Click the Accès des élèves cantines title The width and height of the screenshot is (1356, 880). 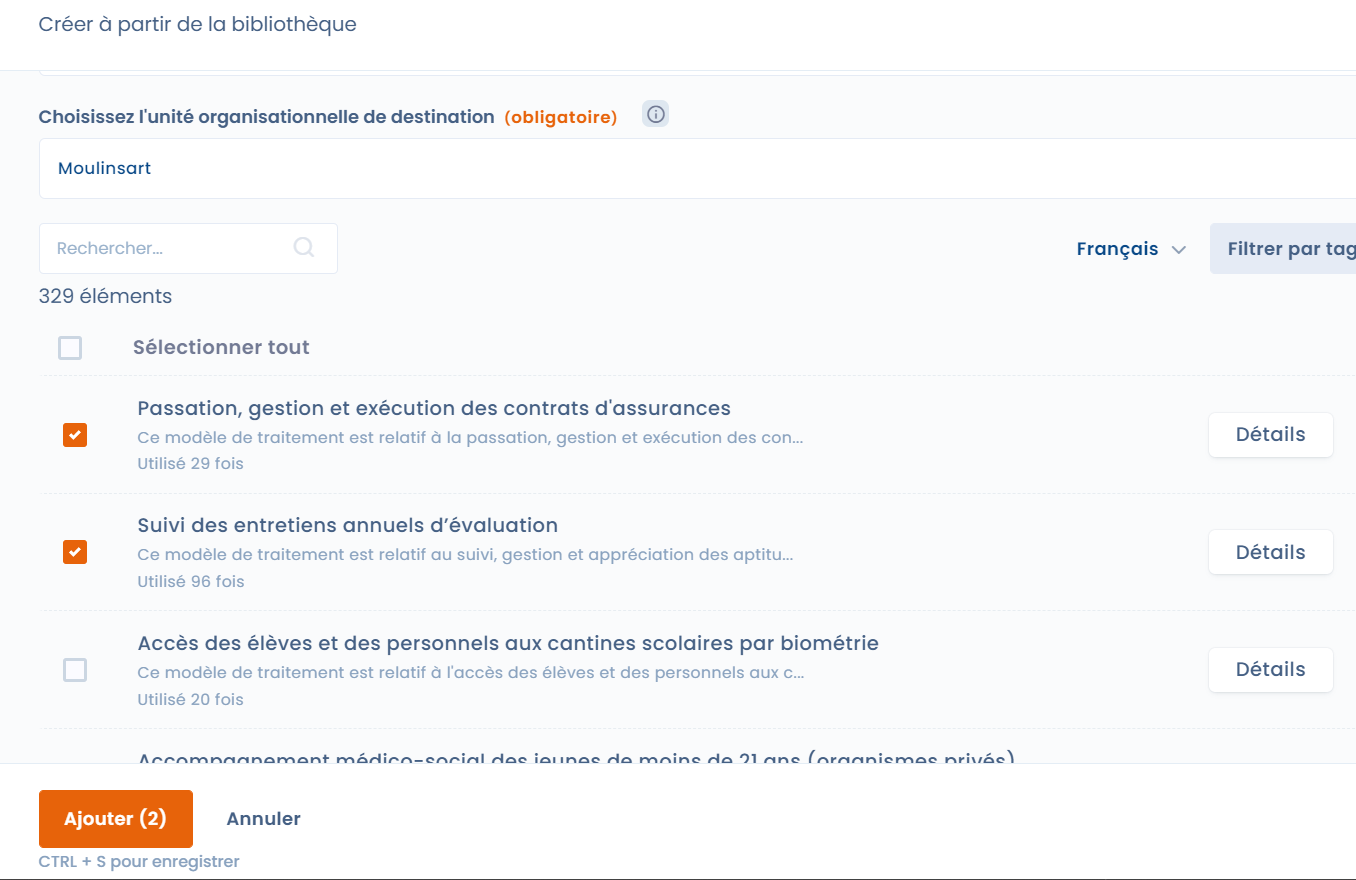tap(508, 643)
